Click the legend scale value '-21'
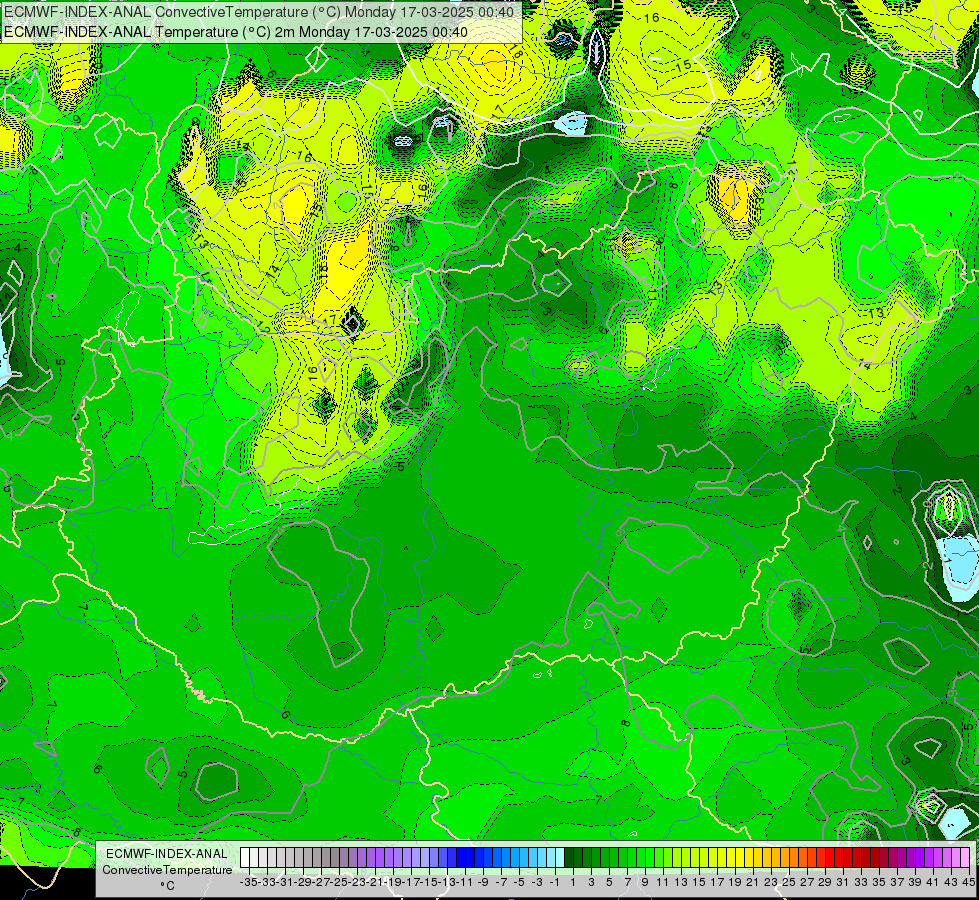The width and height of the screenshot is (979, 900). (x=375, y=882)
